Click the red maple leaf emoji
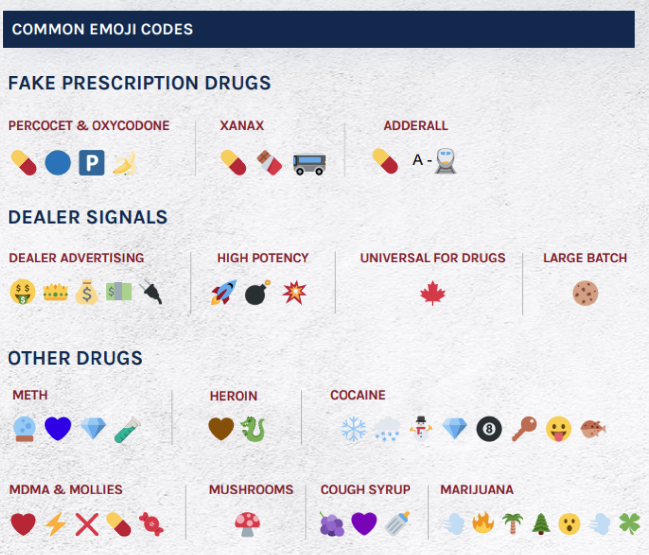 point(432,293)
